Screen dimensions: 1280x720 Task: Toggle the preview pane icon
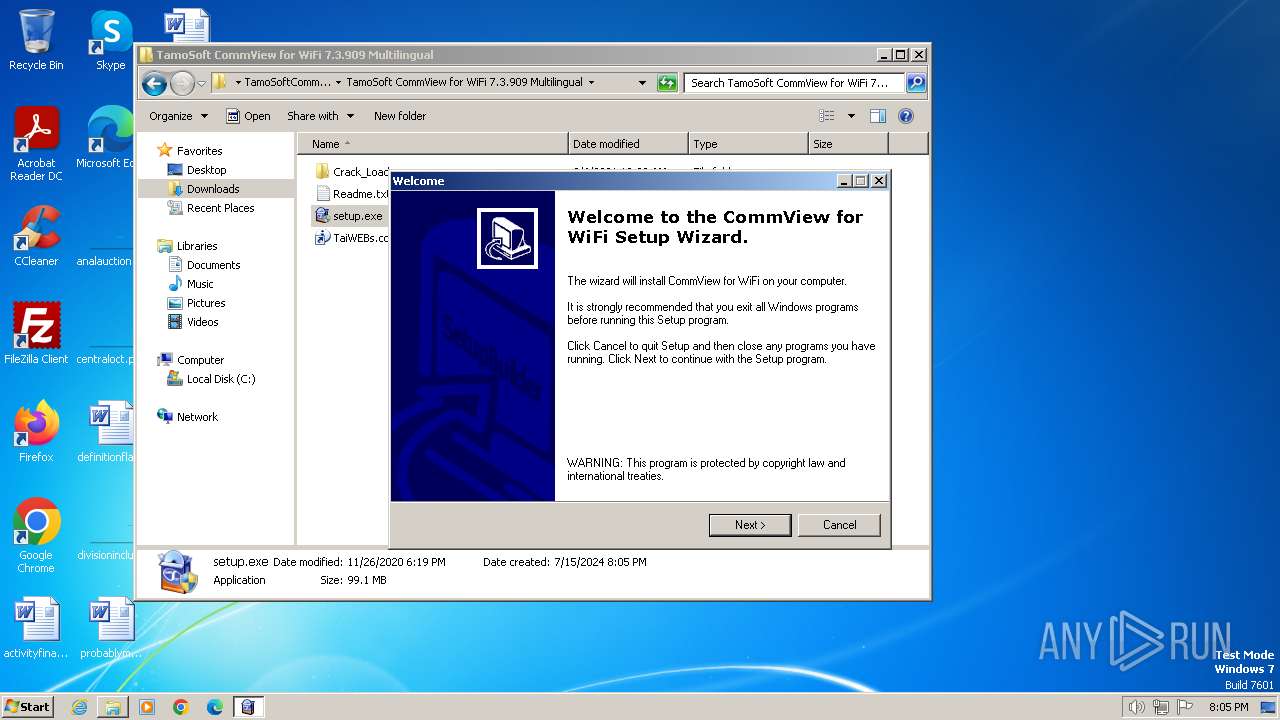point(877,116)
